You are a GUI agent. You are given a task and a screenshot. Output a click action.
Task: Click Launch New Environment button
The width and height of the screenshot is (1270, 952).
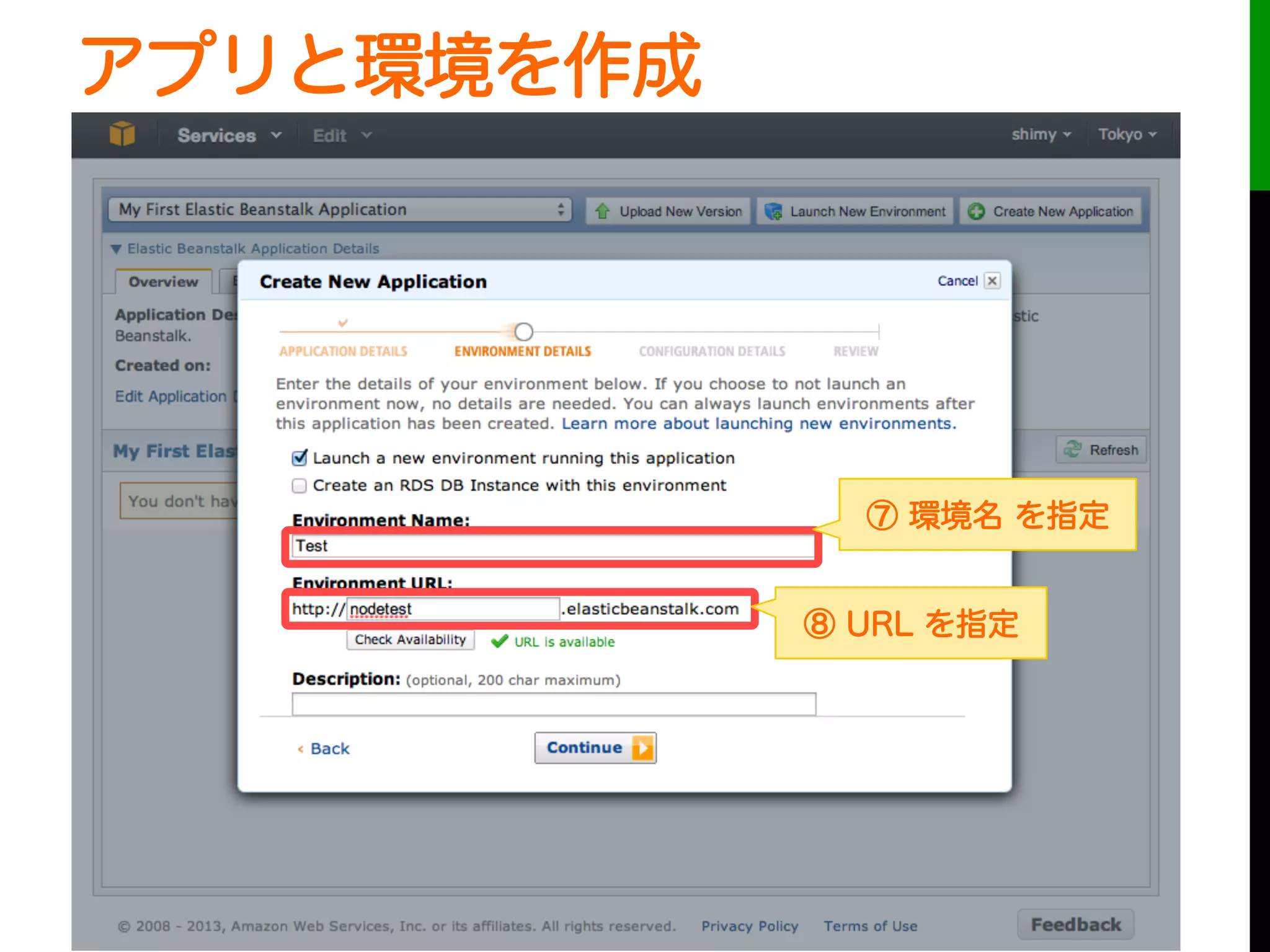coord(855,211)
